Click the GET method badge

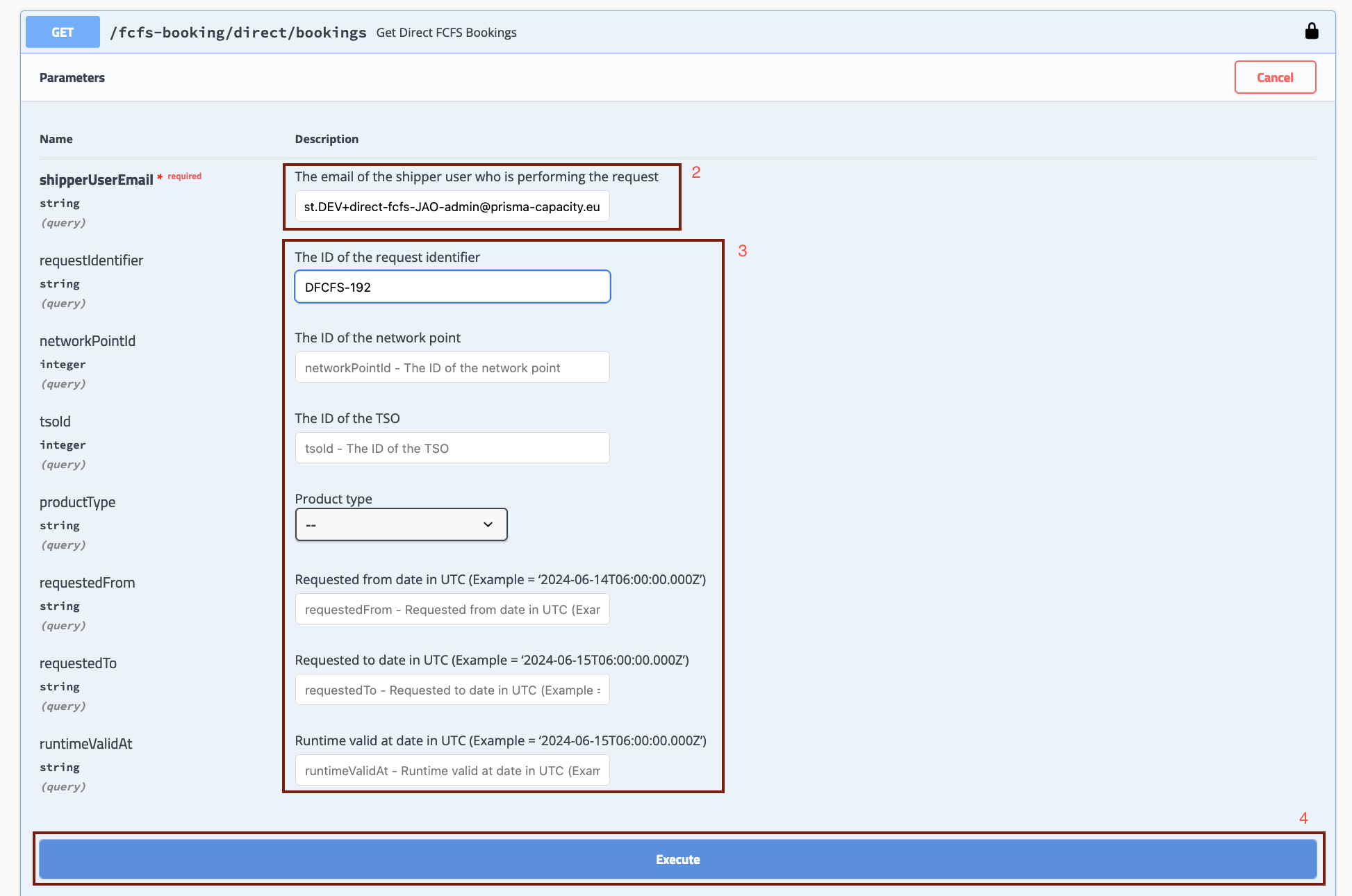[63, 32]
